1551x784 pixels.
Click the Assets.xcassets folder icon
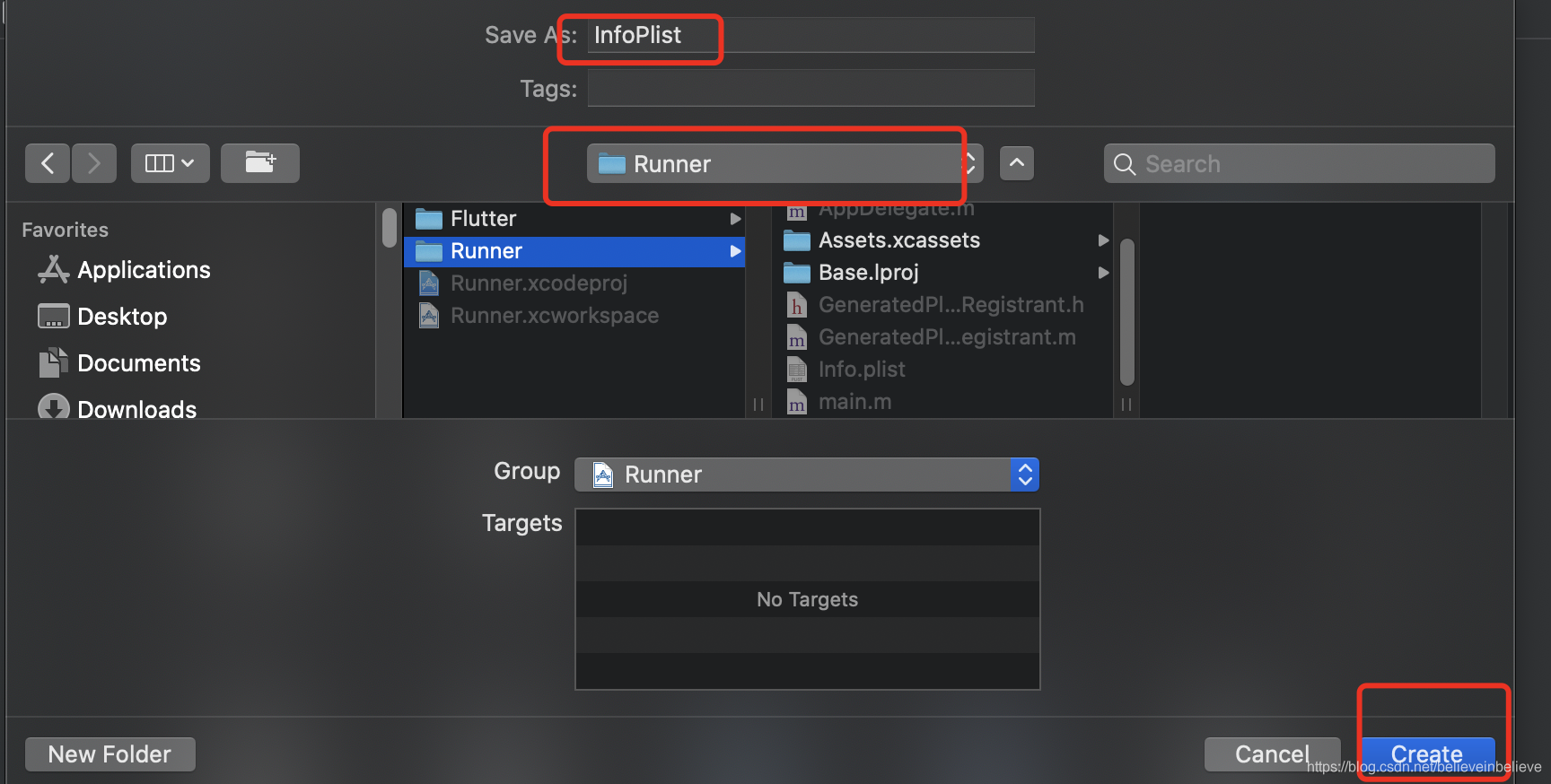797,240
